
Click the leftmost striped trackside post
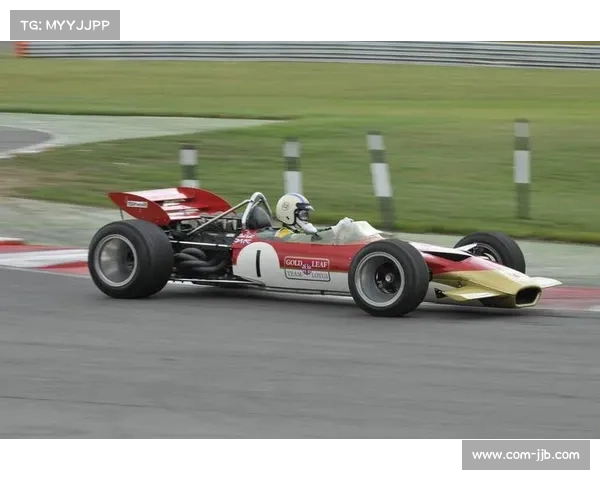(188, 165)
